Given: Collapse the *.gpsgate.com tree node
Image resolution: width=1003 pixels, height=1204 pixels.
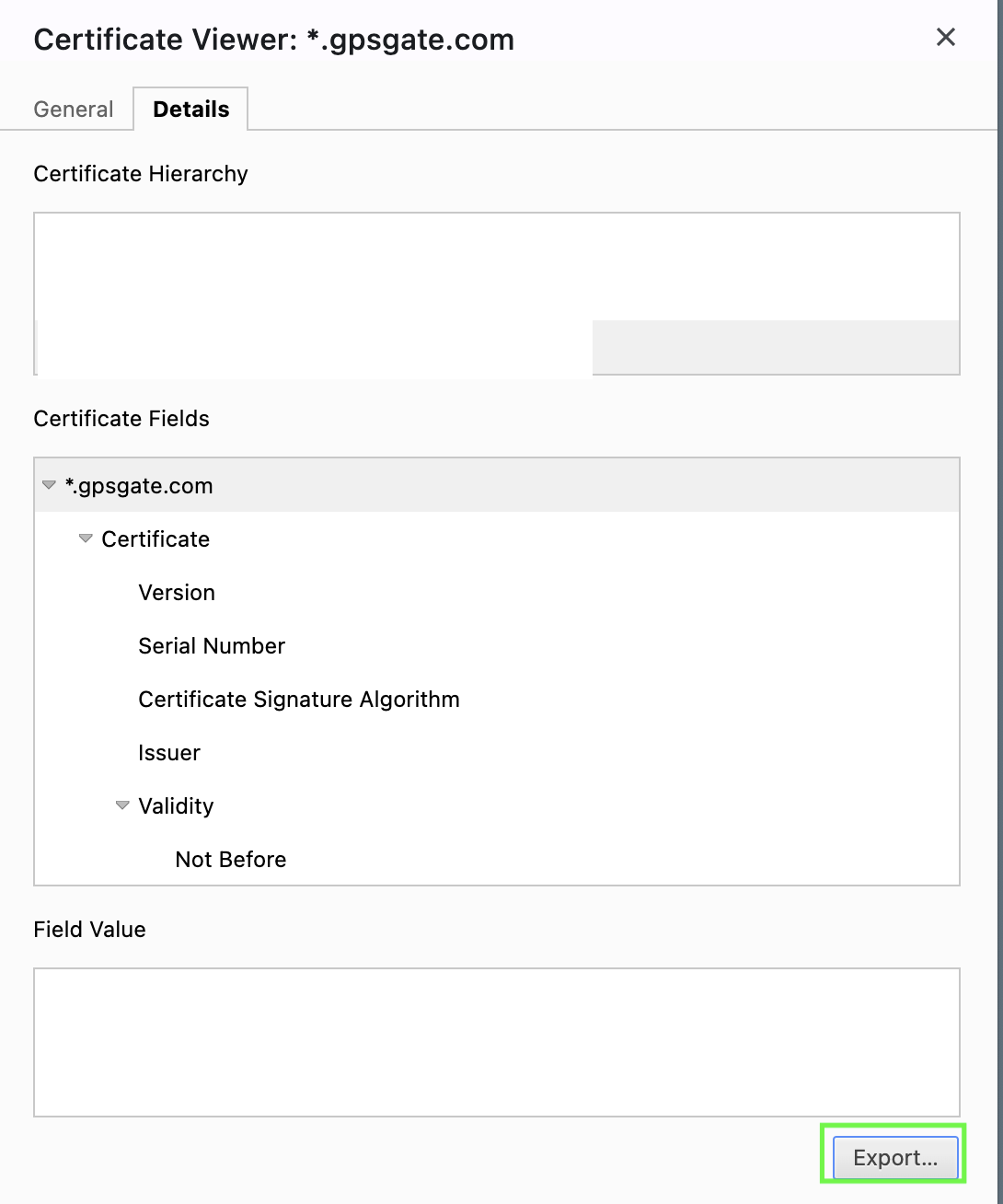Looking at the screenshot, I should pyautogui.click(x=50, y=485).
